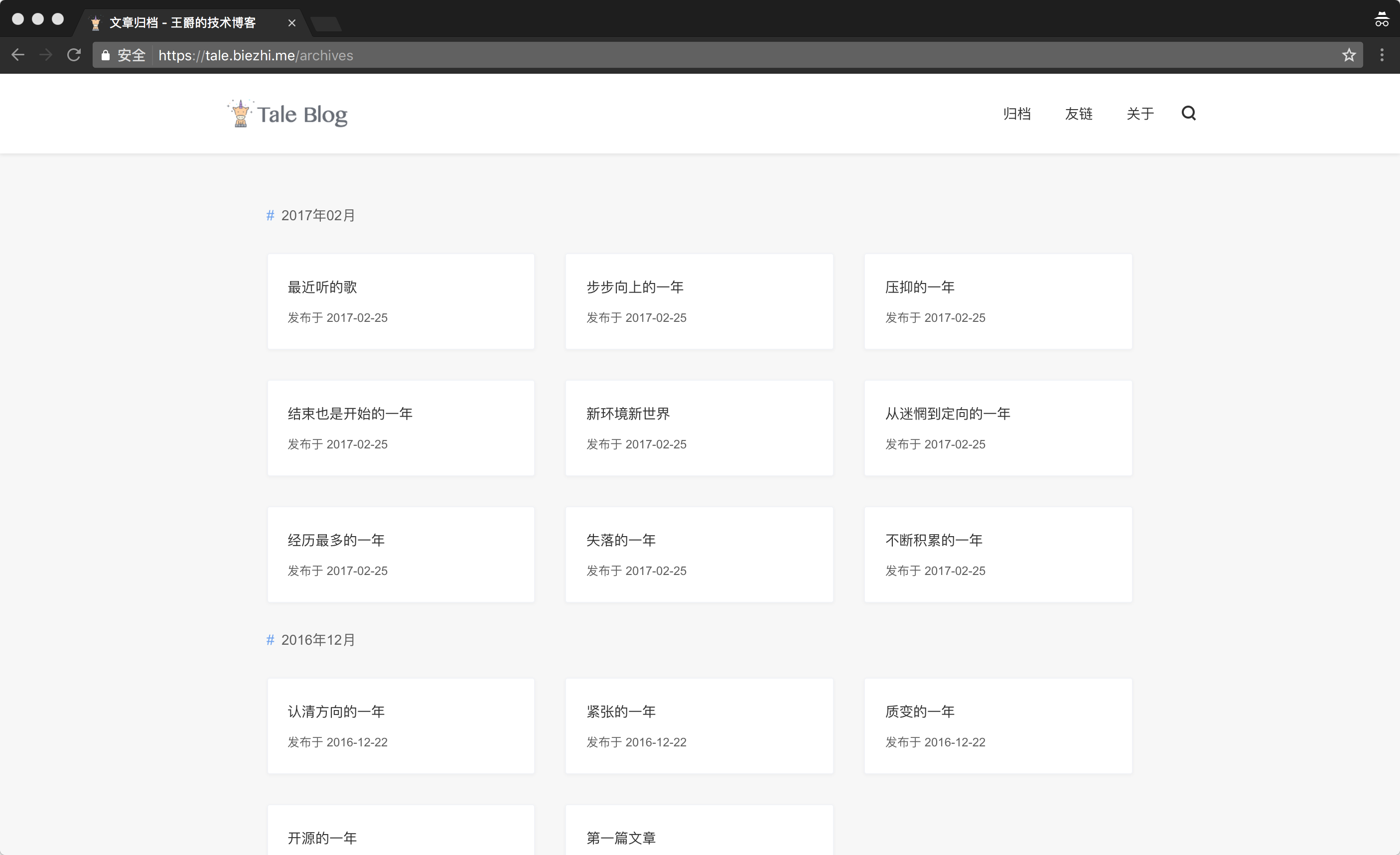
Task: Click the secure lock icon
Action: pyautogui.click(x=106, y=55)
